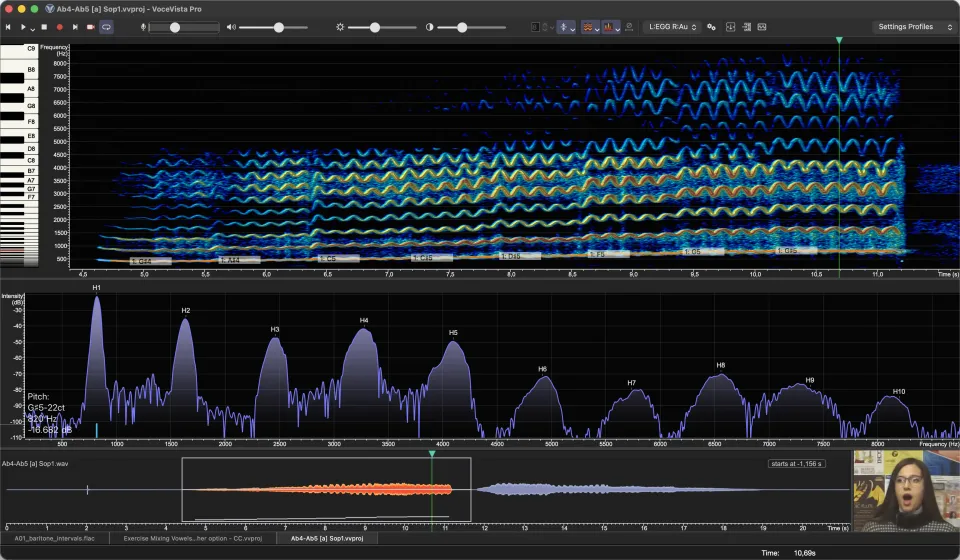Image resolution: width=960 pixels, height=560 pixels.
Task: Click the import arrow-in-box icon
Action: coord(730,27)
